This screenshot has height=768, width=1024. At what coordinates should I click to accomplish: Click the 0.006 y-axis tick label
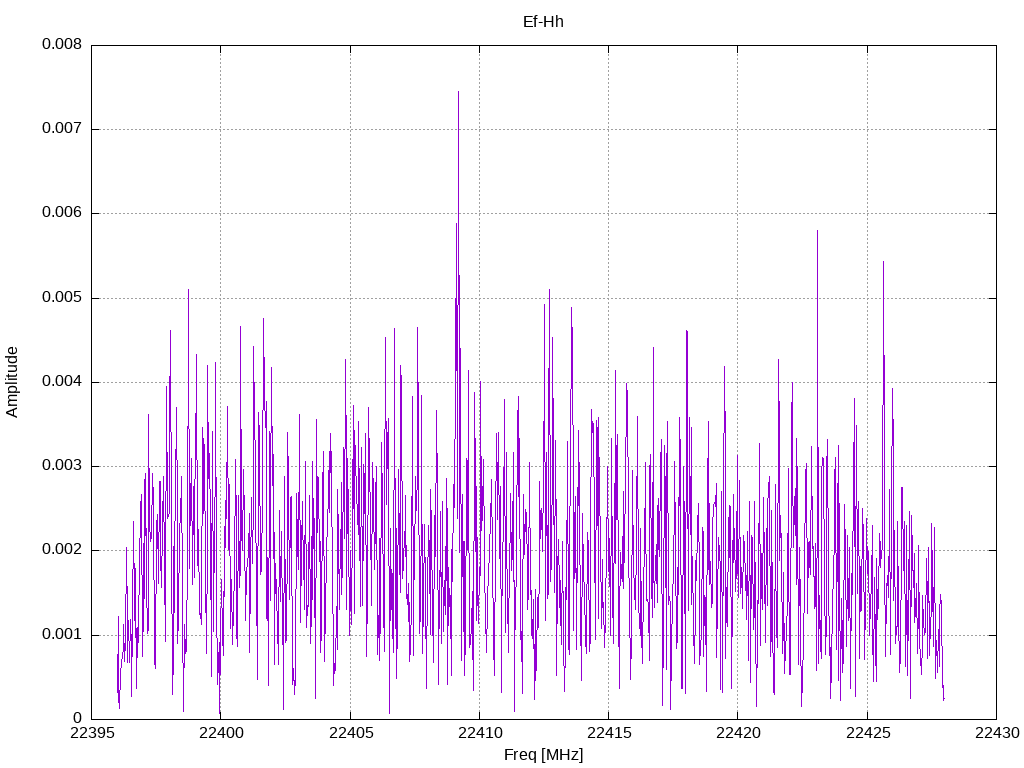coord(62,212)
